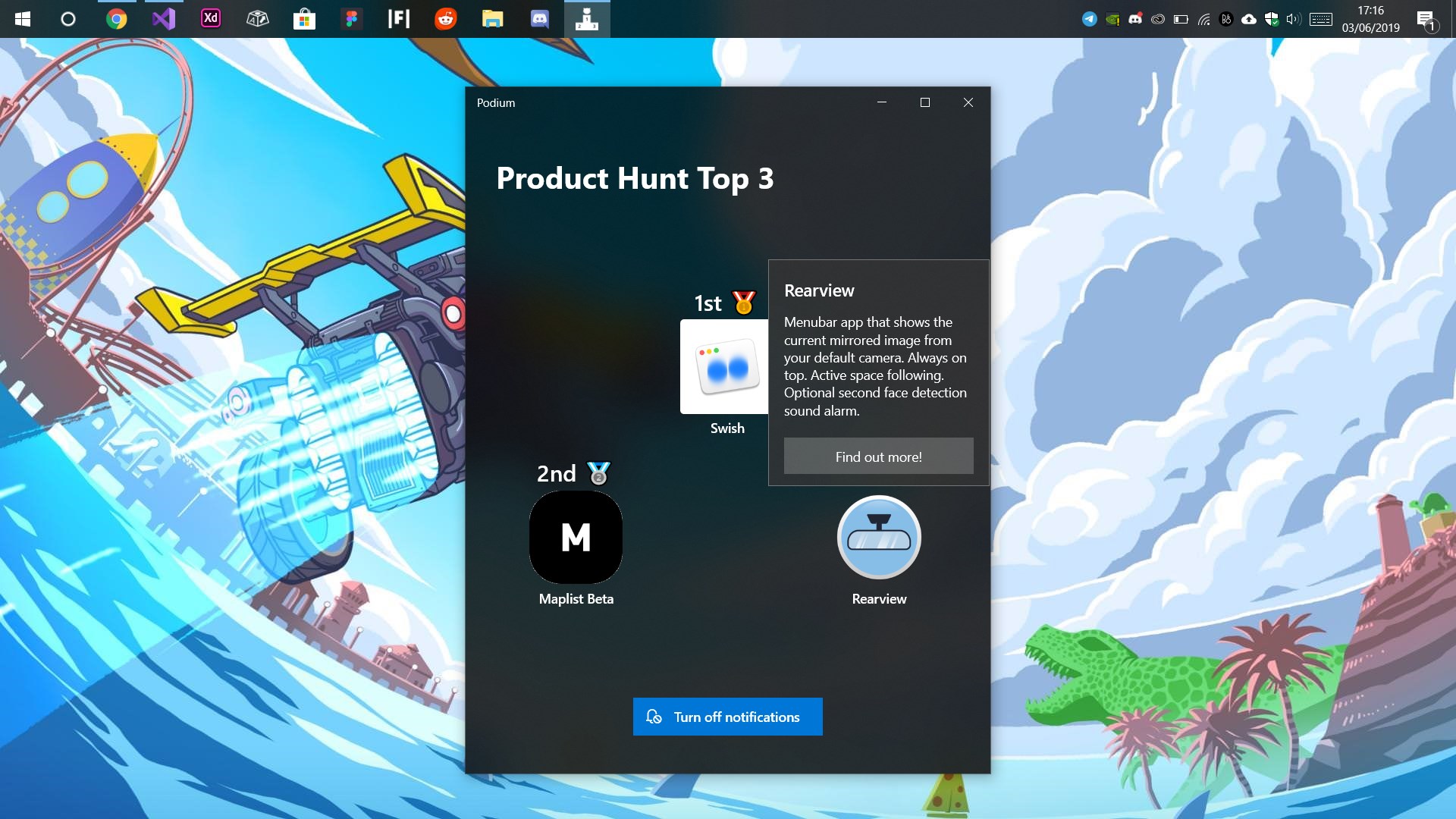Click the gold medal next to 1st

(744, 303)
